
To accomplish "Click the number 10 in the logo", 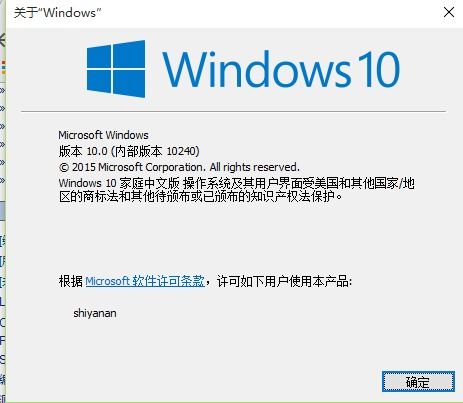I will click(x=378, y=69).
